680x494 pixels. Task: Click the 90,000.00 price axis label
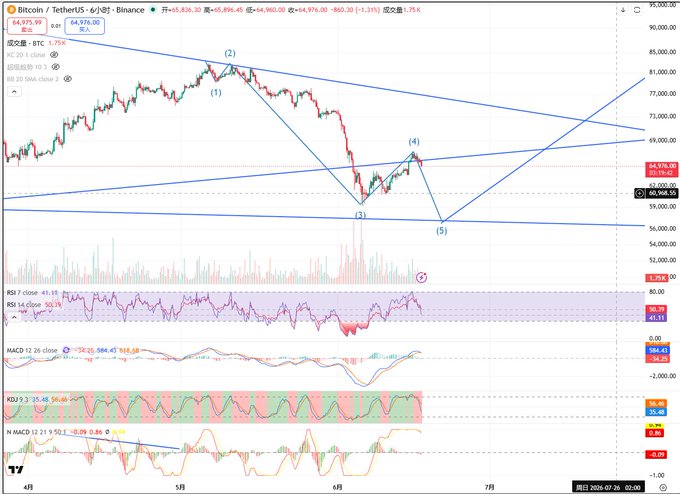point(662,27)
